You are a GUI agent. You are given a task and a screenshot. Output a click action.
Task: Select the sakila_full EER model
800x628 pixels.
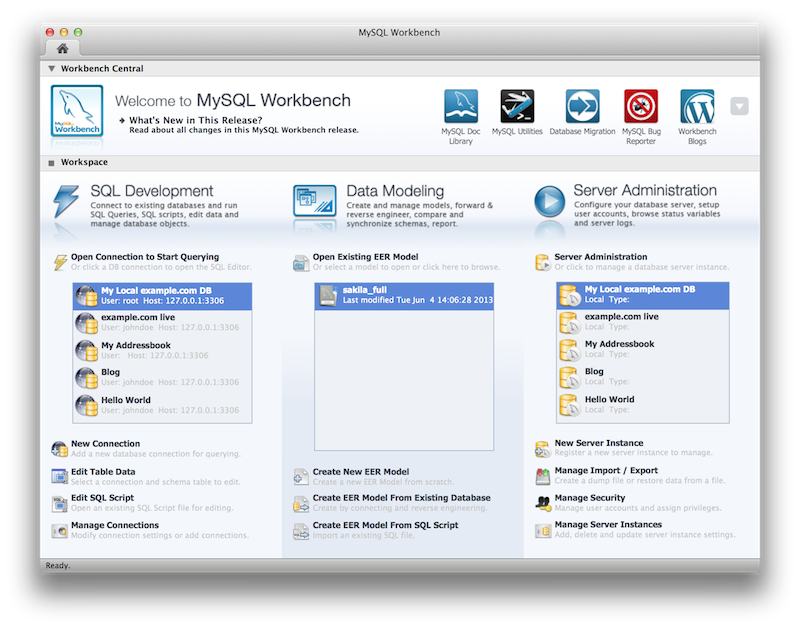pos(404,295)
